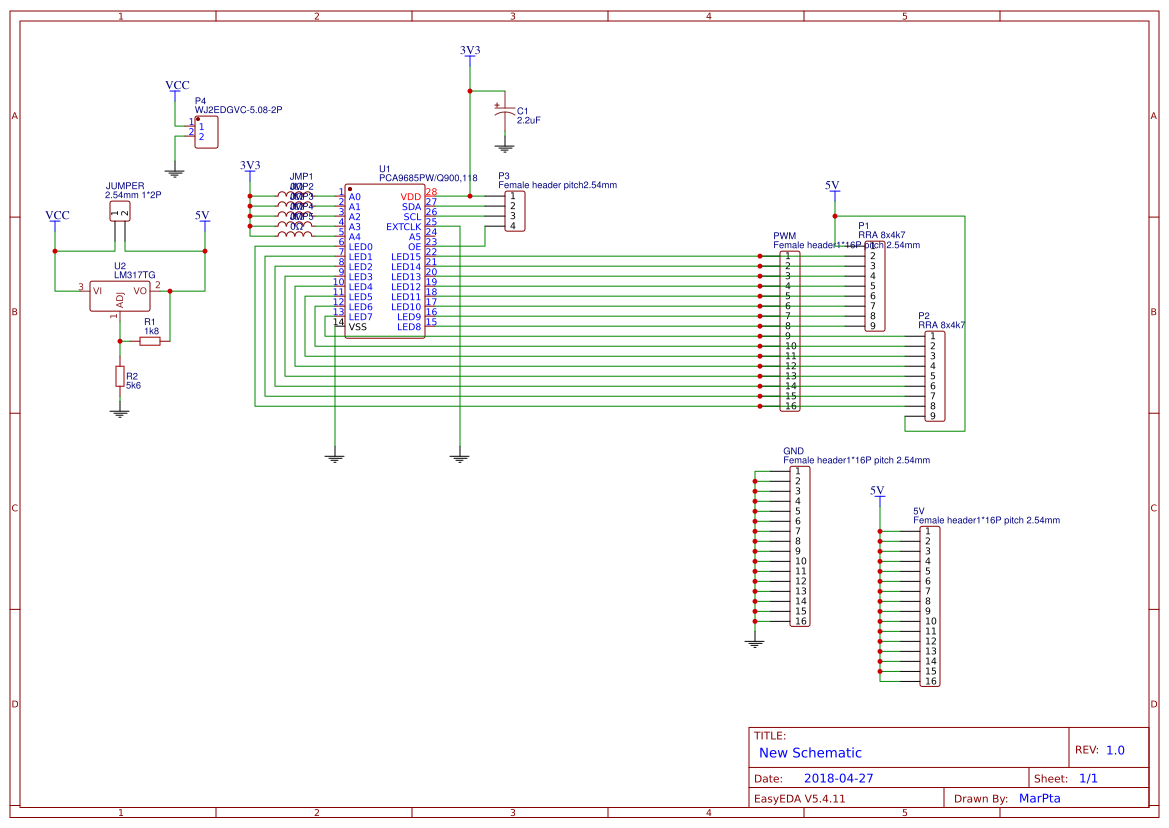Image resolution: width=1169 pixels, height=828 pixels.
Task: Click connector P4 WJ2EDGVC-5.08-2P symbol
Action: tap(207, 131)
